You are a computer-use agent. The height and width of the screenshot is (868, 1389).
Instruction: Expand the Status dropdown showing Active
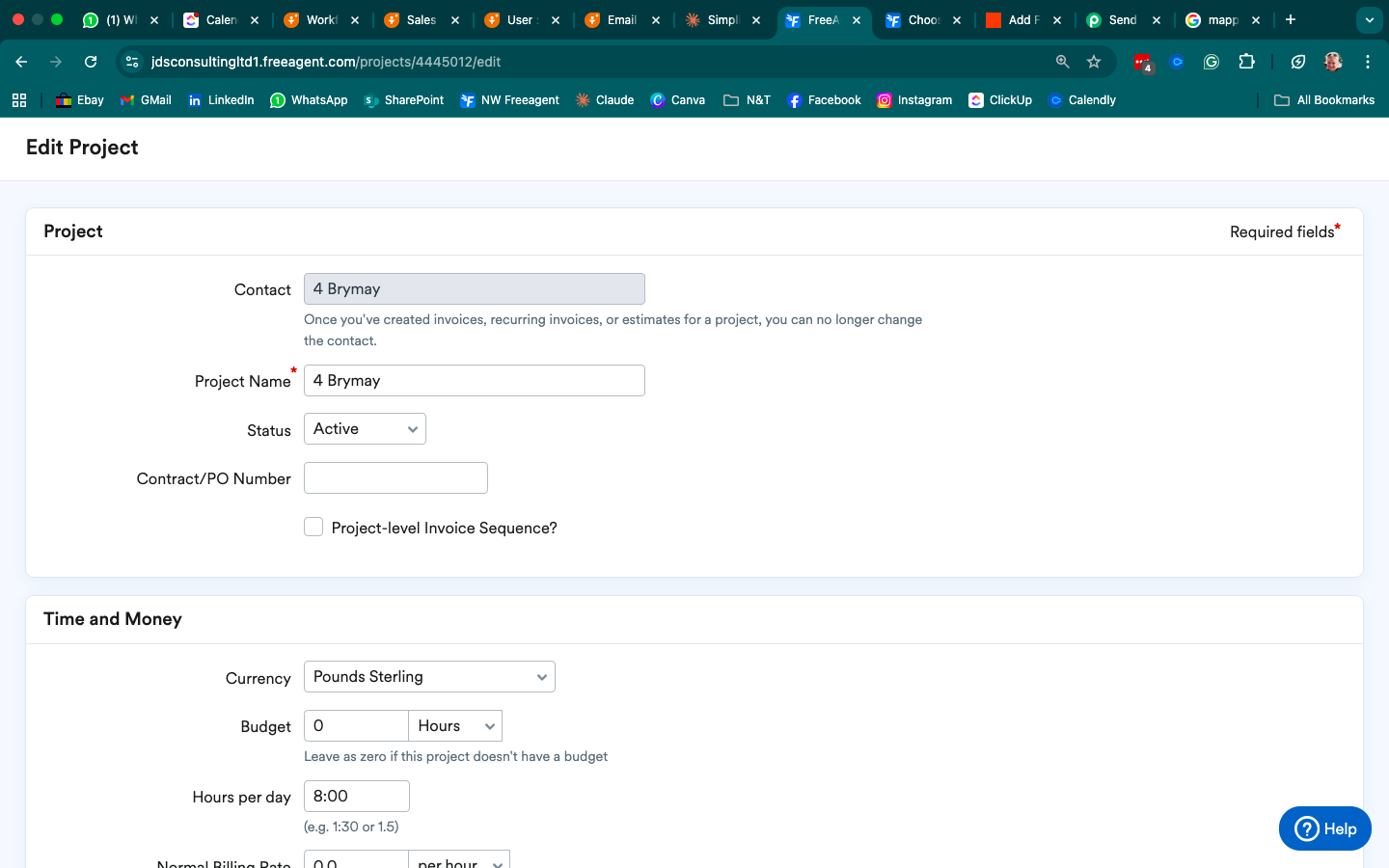365,429
